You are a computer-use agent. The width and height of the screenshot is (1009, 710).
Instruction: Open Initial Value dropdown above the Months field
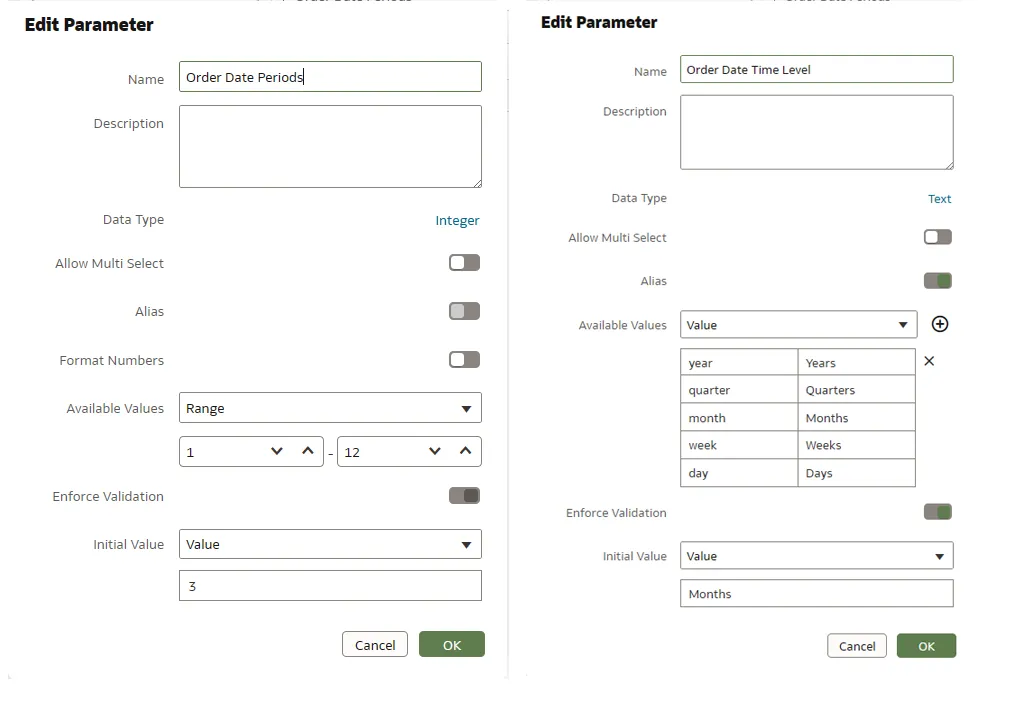click(x=816, y=556)
